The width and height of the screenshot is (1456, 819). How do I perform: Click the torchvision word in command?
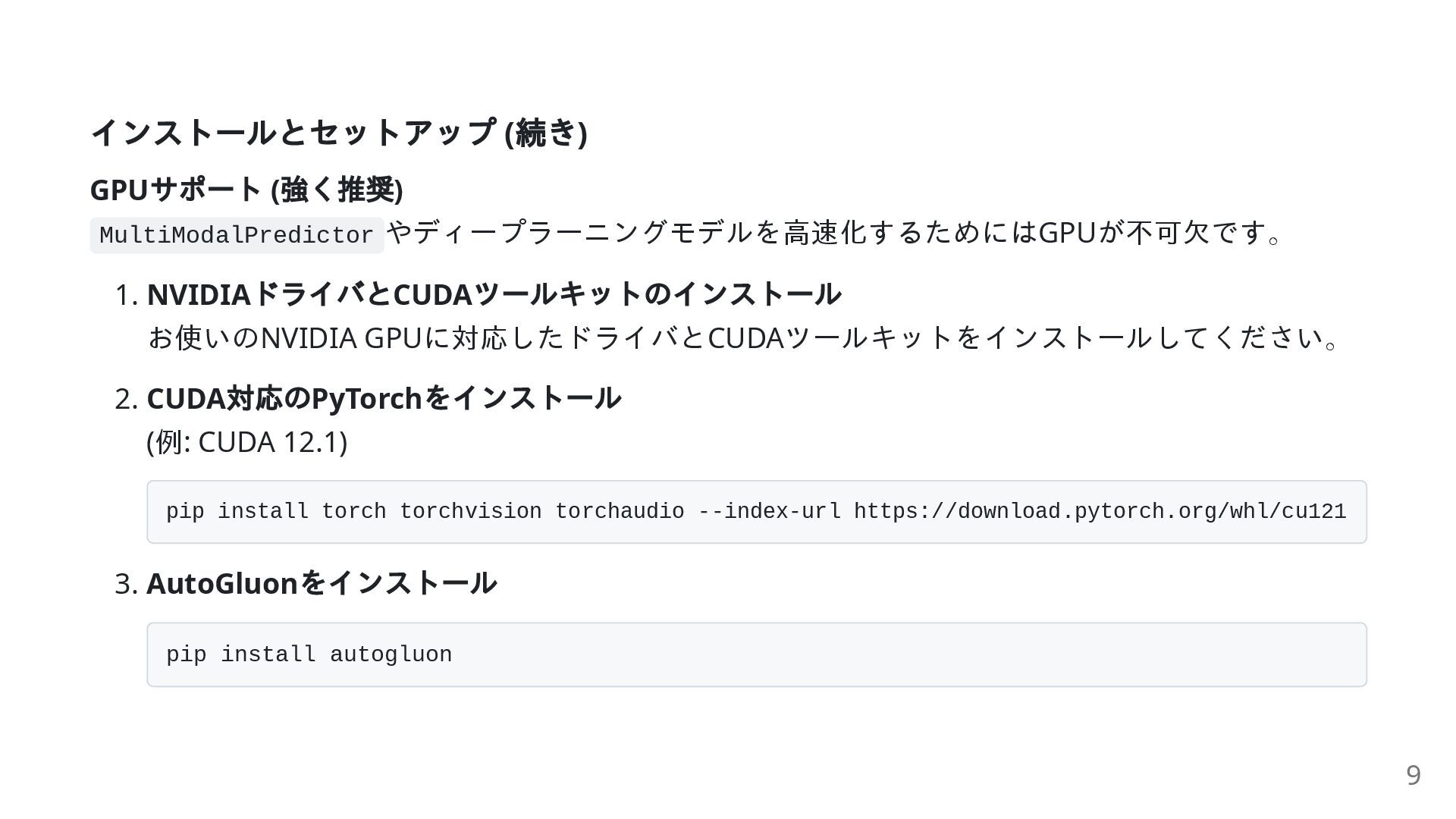point(471,512)
